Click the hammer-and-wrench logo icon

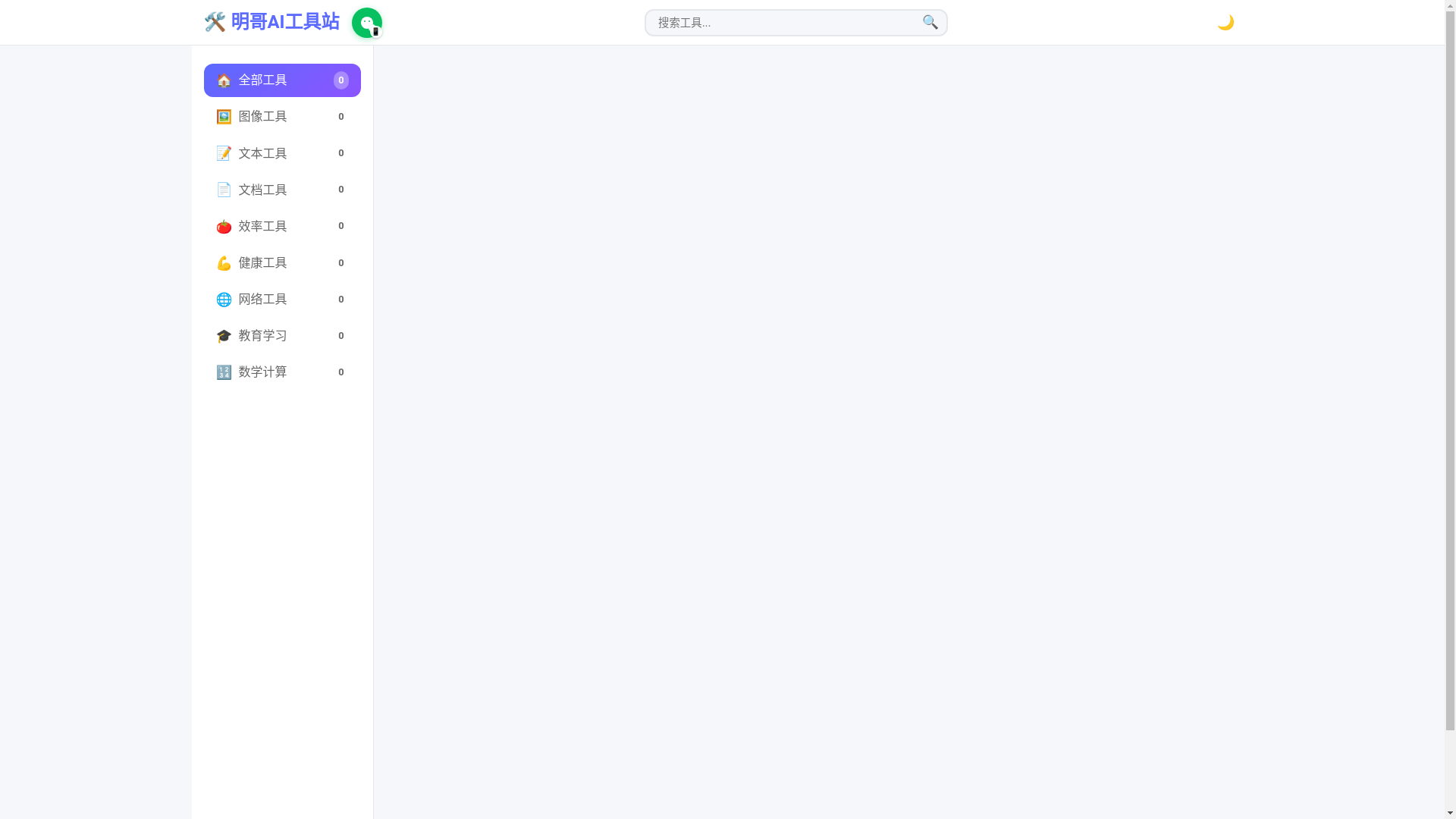(x=215, y=22)
